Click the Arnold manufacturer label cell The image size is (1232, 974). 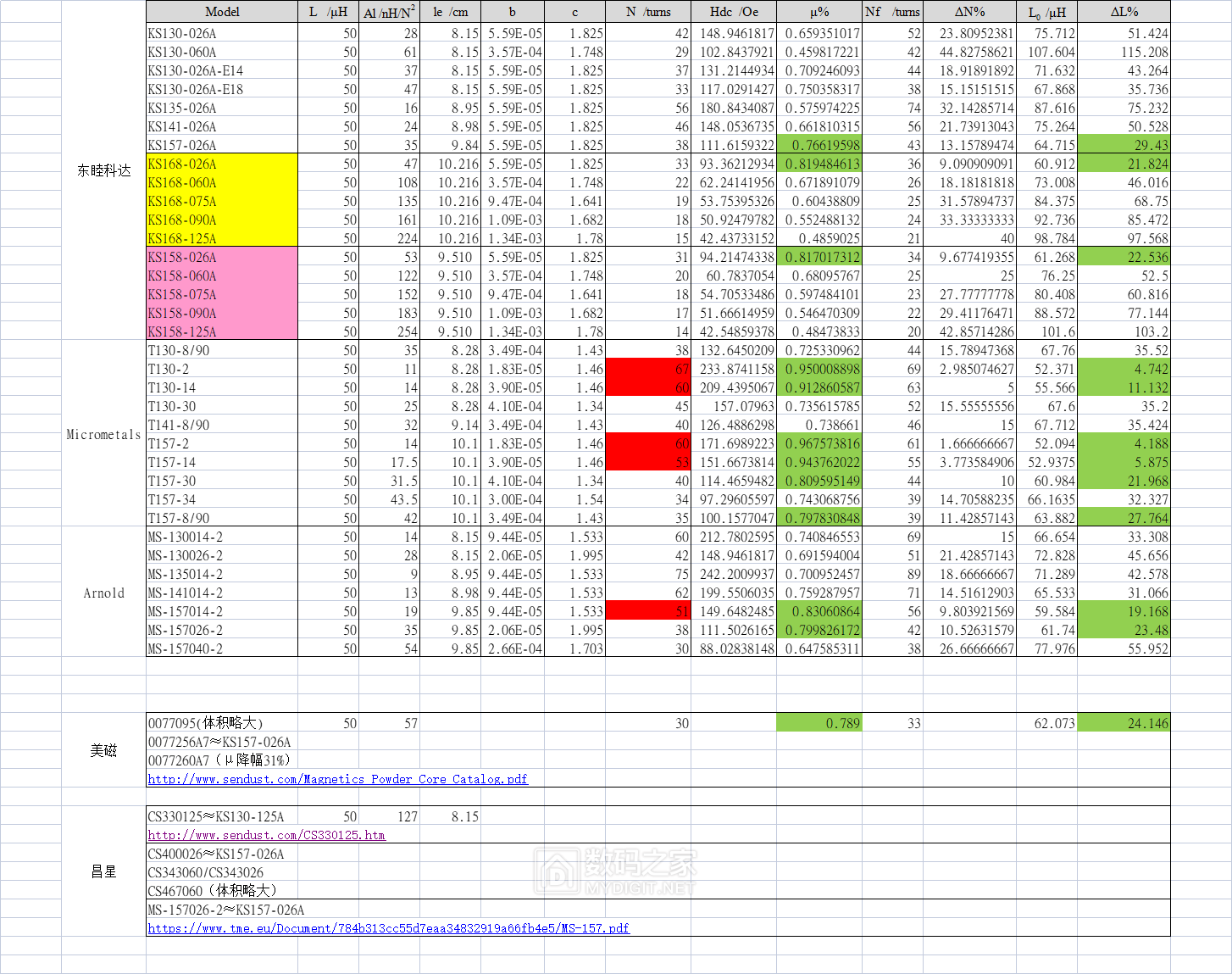click(103, 593)
